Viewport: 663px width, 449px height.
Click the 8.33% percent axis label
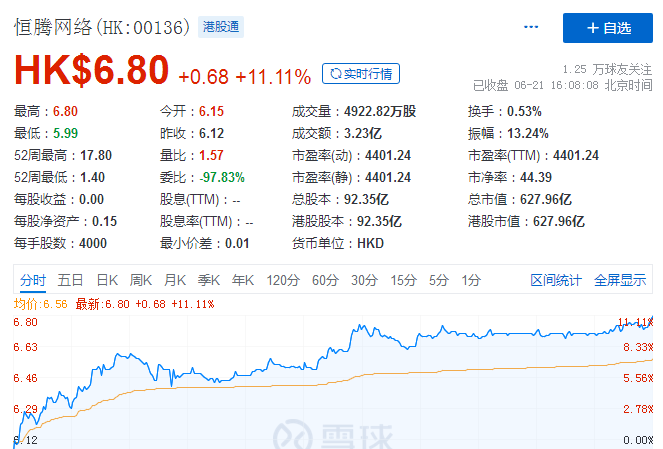638,347
